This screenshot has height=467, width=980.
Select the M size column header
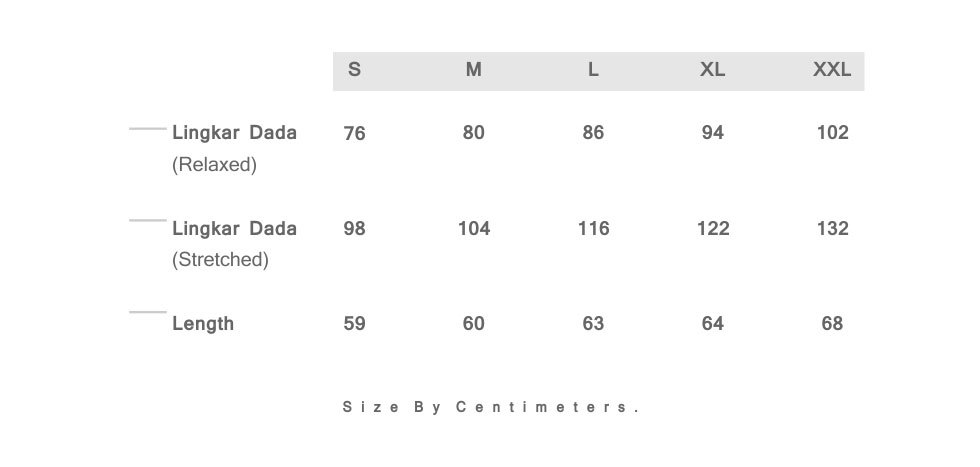[x=474, y=69]
